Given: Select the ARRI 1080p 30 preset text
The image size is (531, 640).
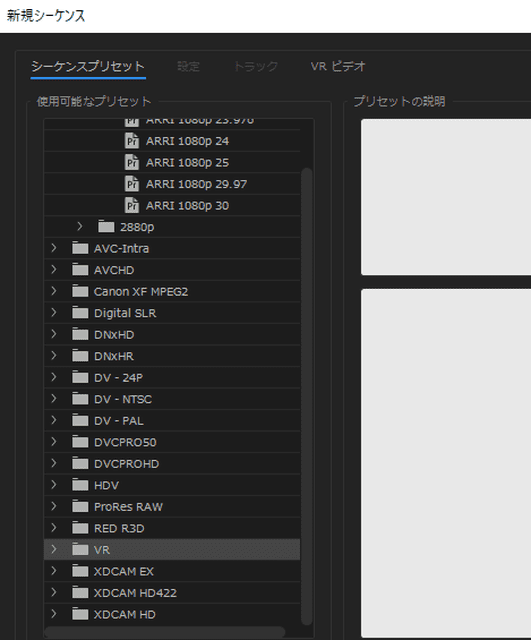Looking at the screenshot, I should click(187, 206).
